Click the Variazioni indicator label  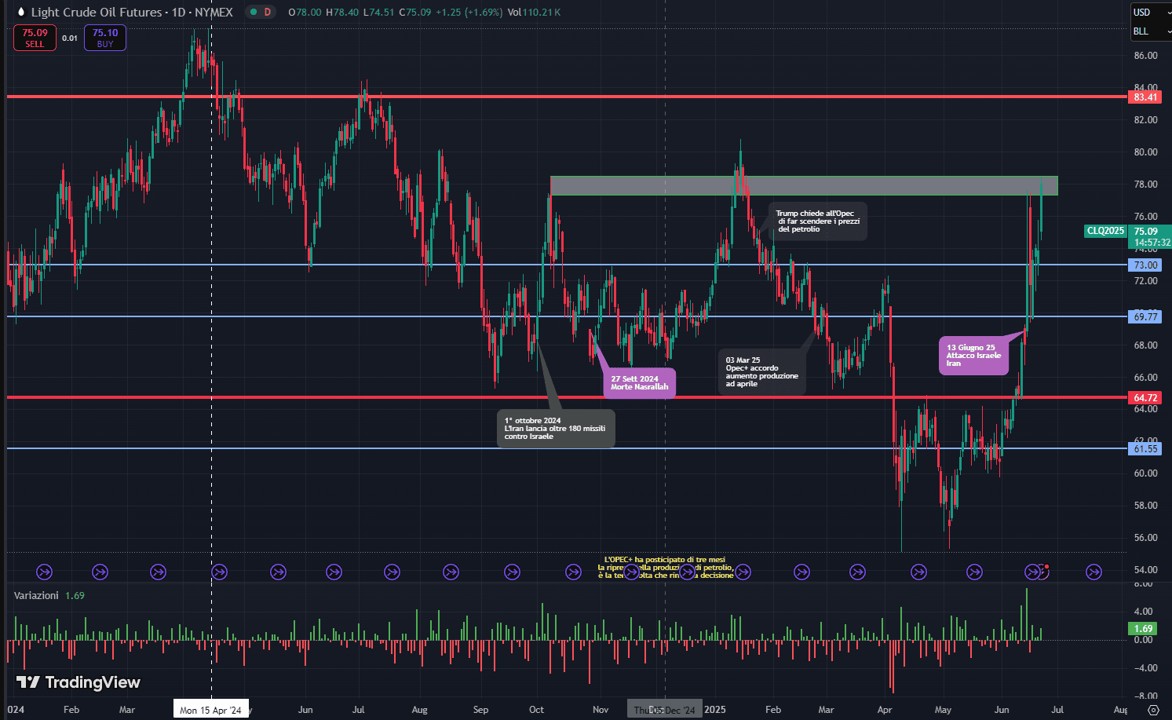click(x=36, y=595)
